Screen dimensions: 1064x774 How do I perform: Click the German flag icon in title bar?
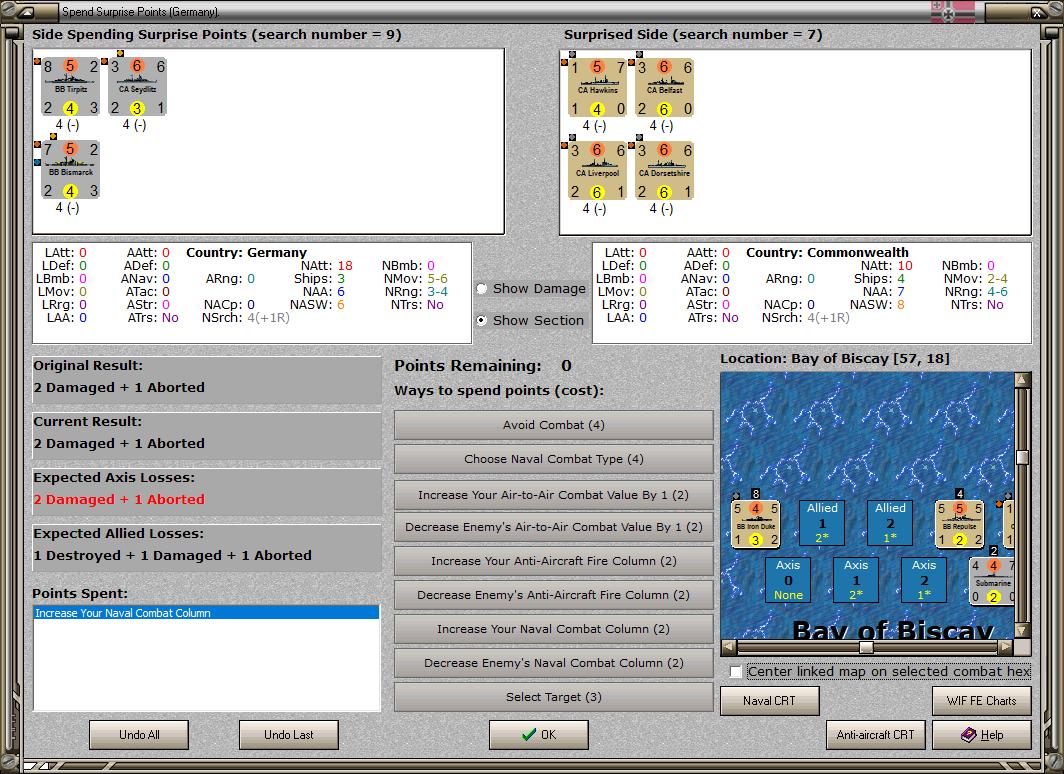pyautogui.click(x=953, y=12)
